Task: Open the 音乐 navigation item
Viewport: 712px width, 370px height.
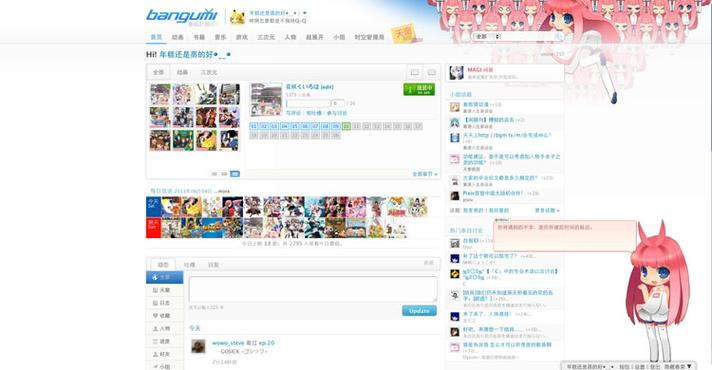Action: point(220,37)
